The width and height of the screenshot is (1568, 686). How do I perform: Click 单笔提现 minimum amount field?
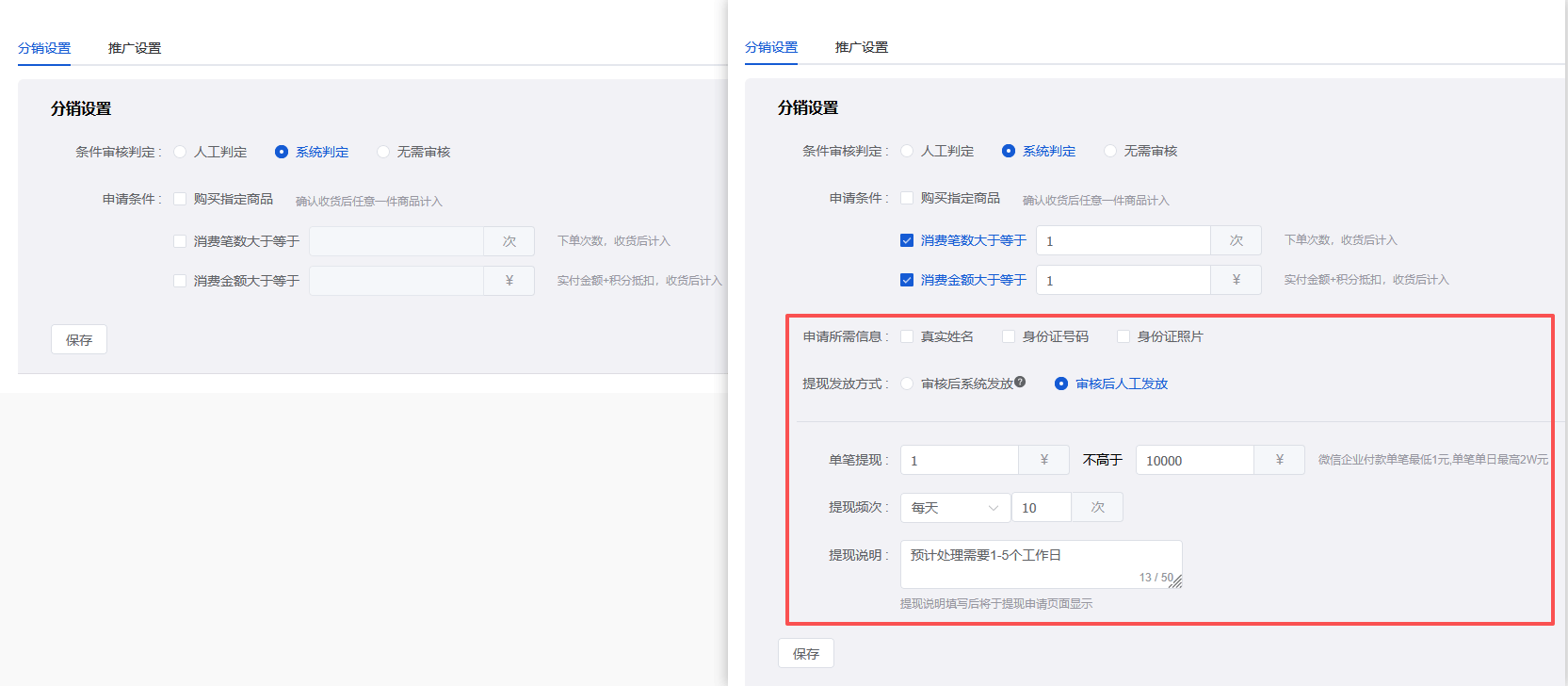click(x=960, y=460)
